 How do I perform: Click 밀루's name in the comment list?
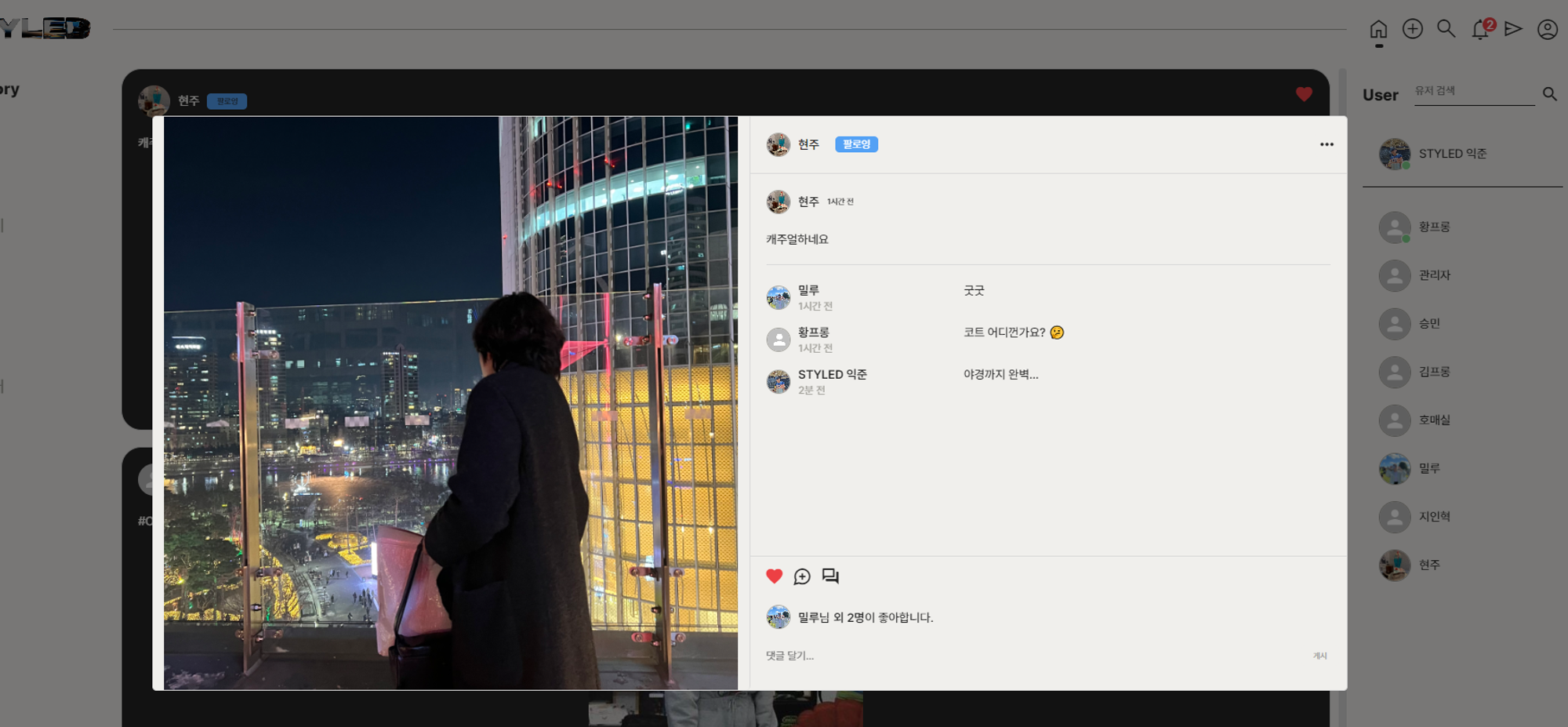click(x=808, y=290)
